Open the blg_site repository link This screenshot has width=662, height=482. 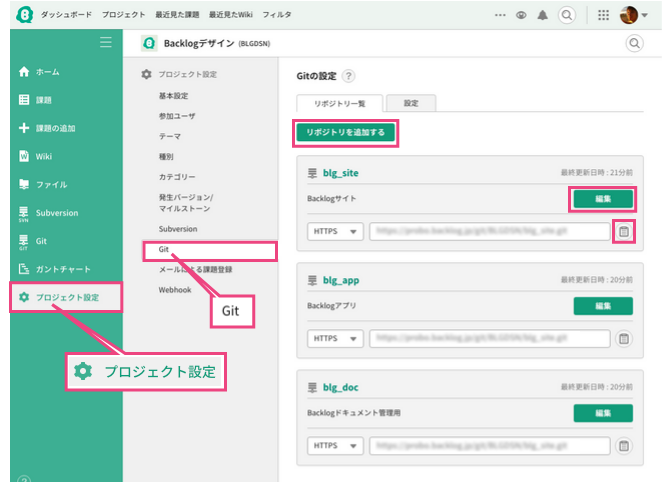click(341, 173)
